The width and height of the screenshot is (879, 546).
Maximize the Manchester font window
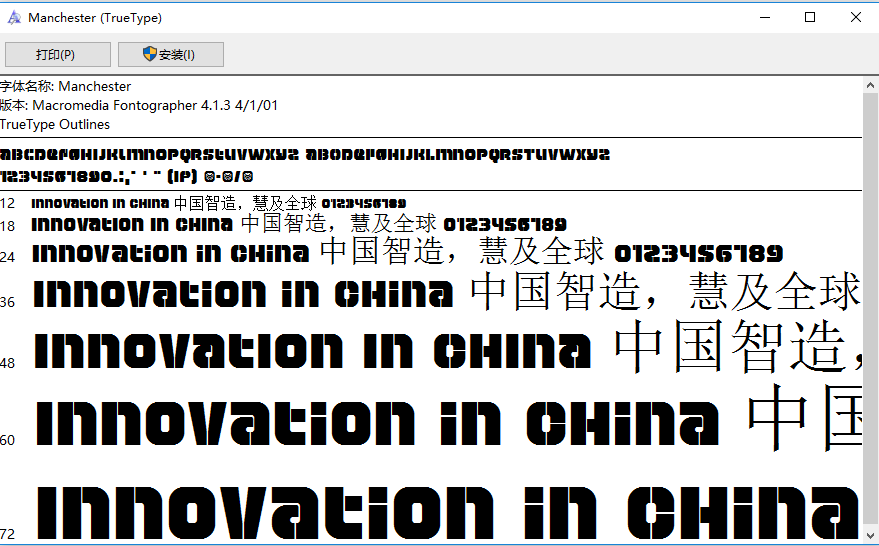pos(810,17)
